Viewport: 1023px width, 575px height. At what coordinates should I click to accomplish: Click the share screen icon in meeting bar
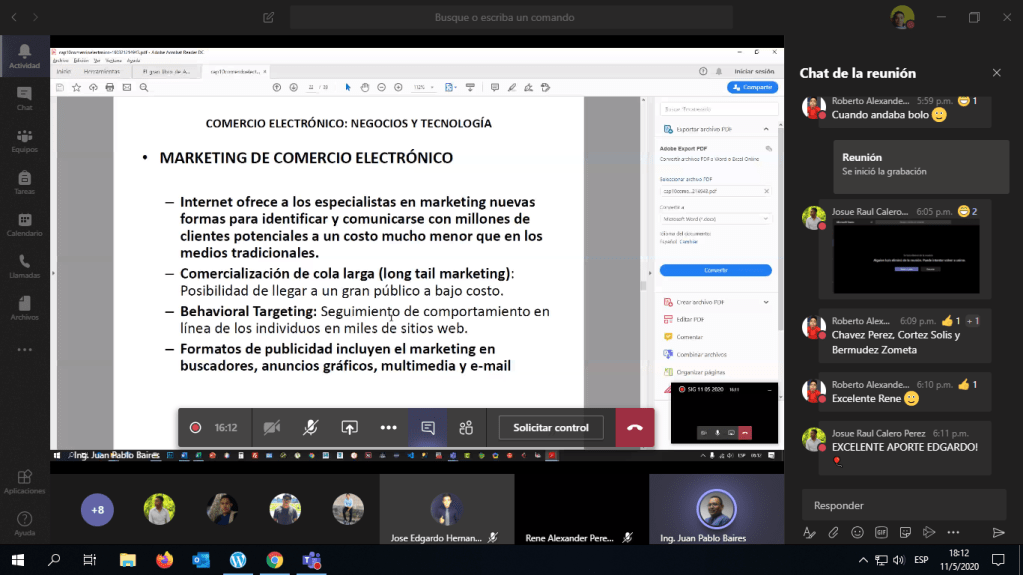pyautogui.click(x=349, y=428)
